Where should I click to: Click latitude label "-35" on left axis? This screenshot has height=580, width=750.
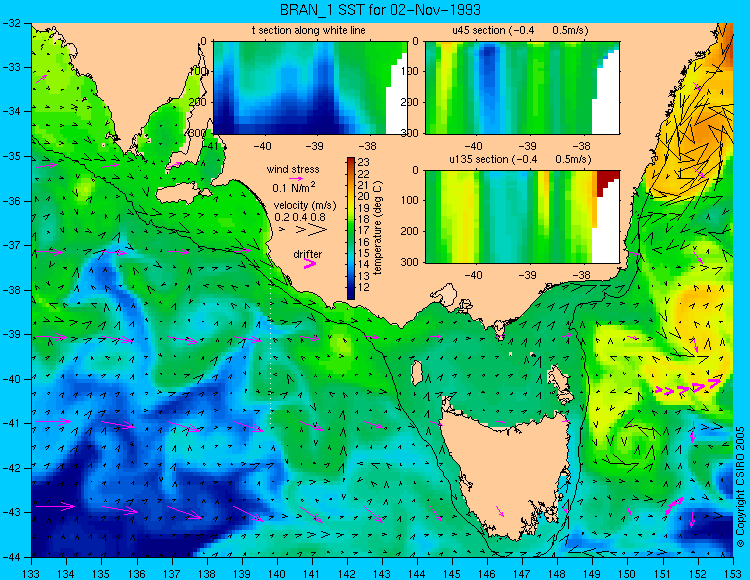tap(11, 156)
